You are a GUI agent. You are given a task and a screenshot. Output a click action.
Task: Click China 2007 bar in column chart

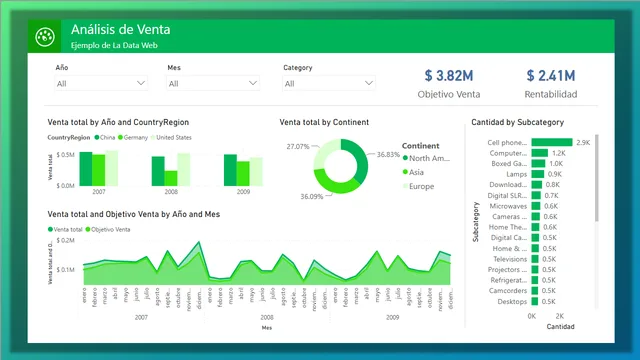pos(85,169)
